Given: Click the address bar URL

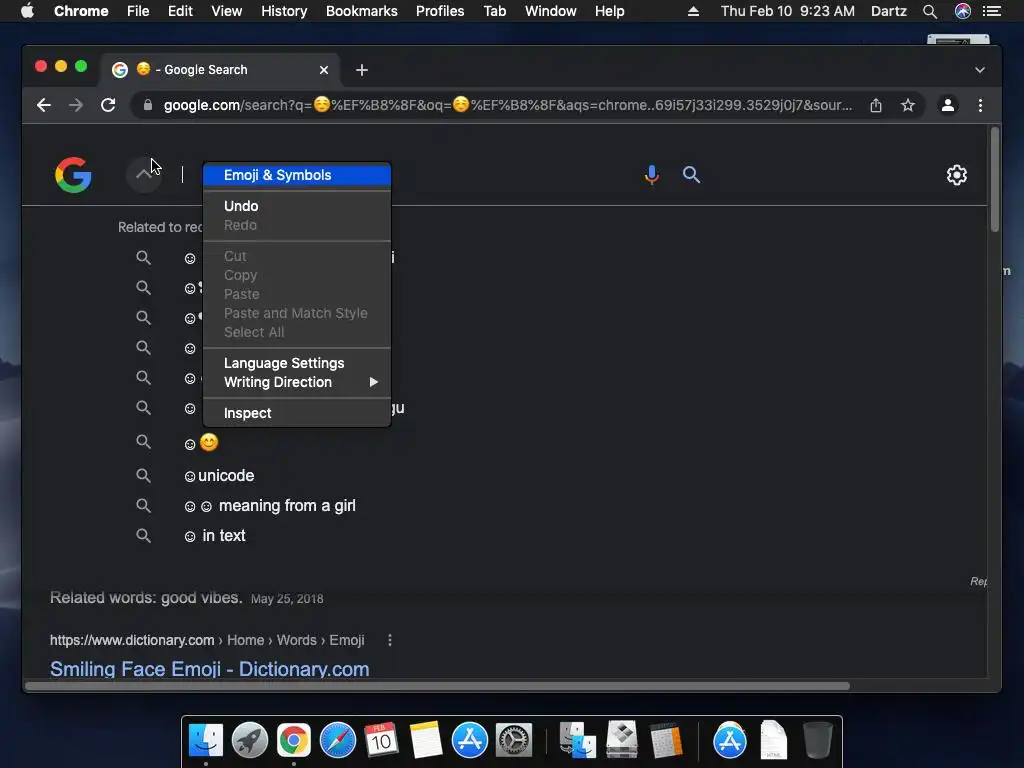Looking at the screenshot, I should pyautogui.click(x=507, y=105).
